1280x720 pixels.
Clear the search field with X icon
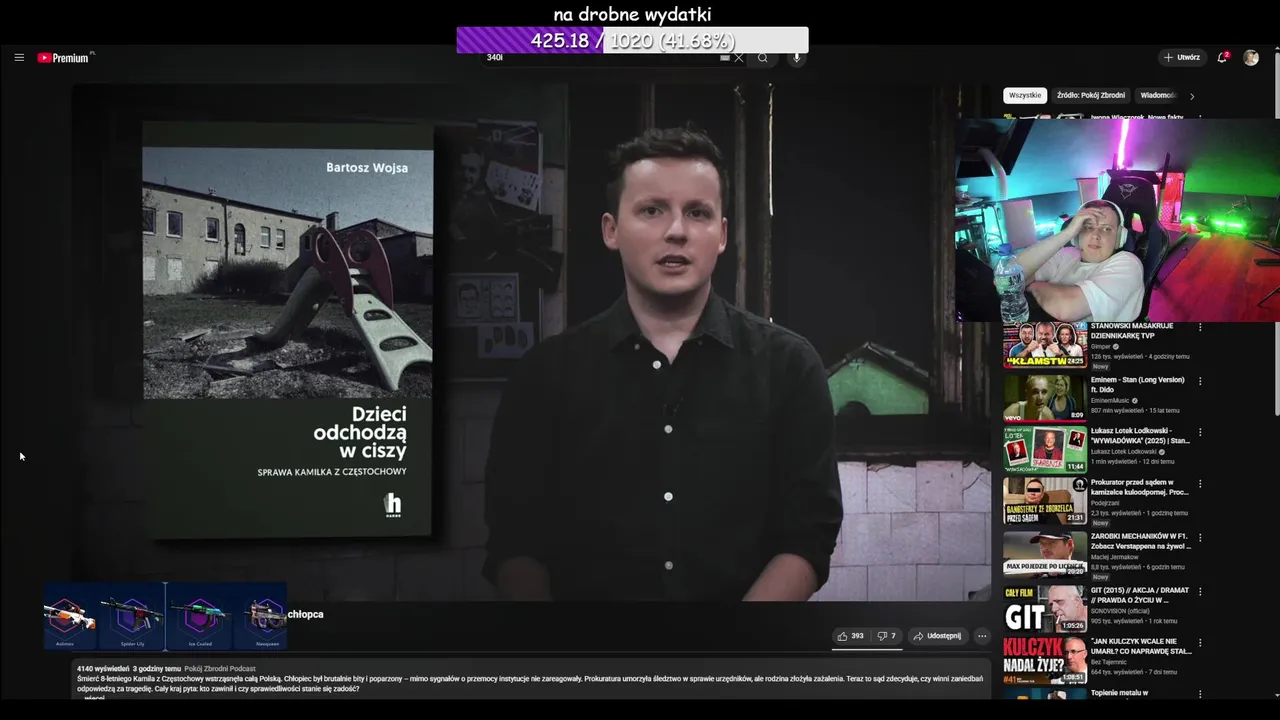739,58
